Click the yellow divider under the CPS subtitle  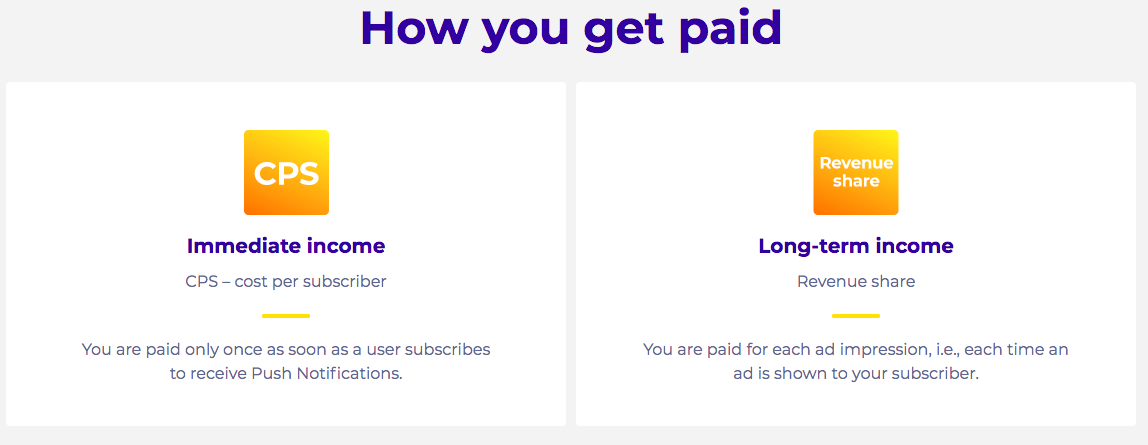tap(286, 316)
